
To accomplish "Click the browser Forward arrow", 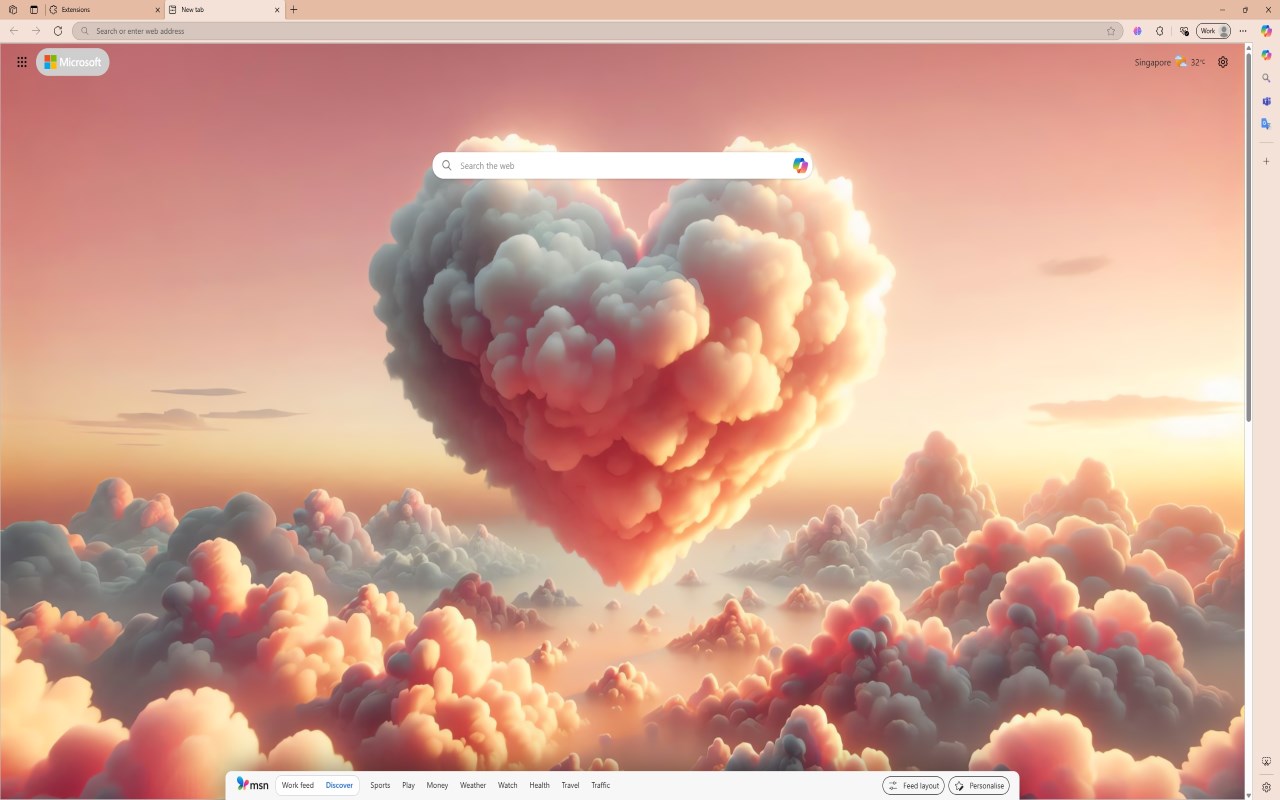I will 36,31.
